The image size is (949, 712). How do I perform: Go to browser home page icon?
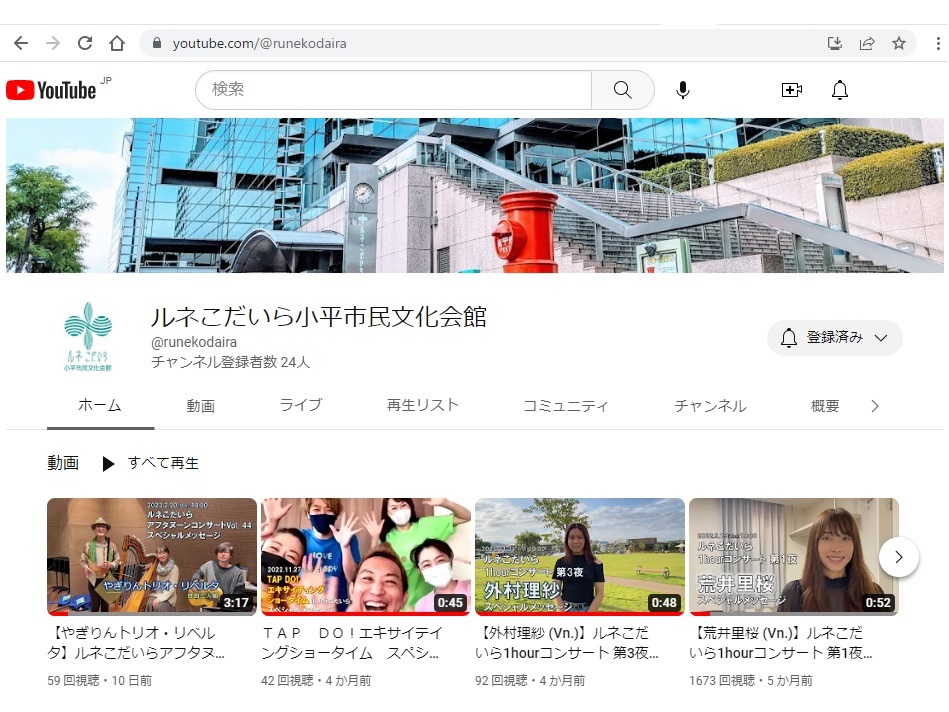tap(117, 43)
